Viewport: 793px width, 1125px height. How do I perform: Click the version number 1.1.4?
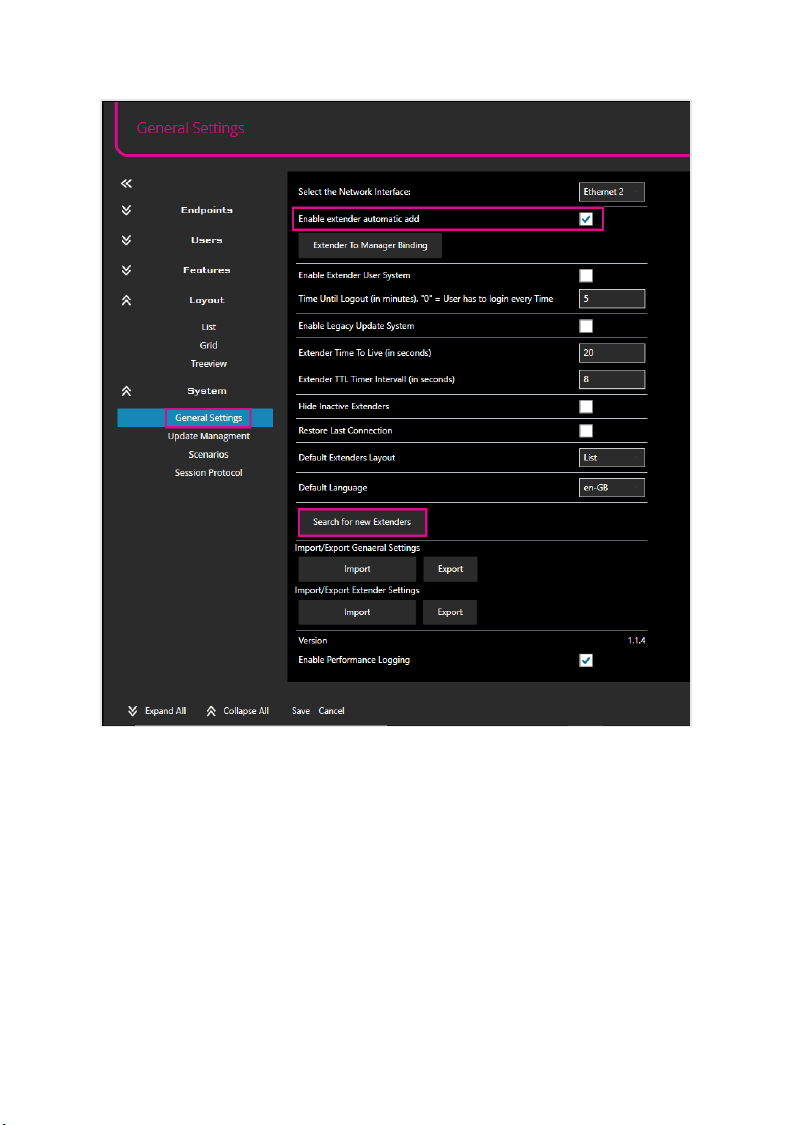point(637,641)
